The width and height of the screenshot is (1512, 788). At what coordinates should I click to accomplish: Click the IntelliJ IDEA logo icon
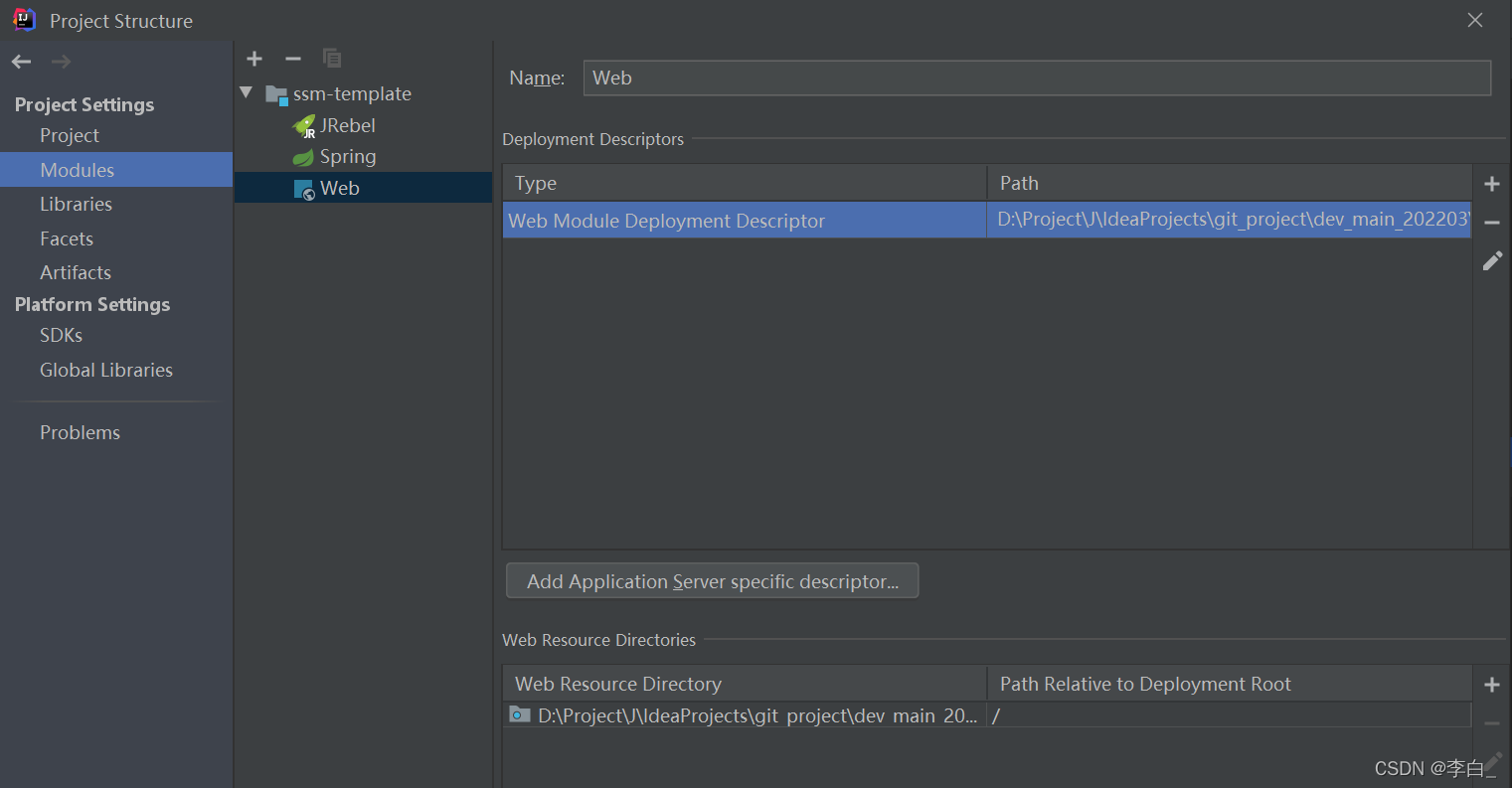(x=24, y=20)
